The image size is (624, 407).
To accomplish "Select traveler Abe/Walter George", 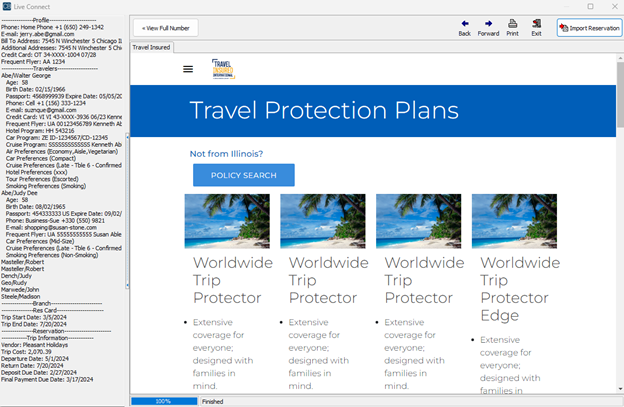I will pos(26,76).
